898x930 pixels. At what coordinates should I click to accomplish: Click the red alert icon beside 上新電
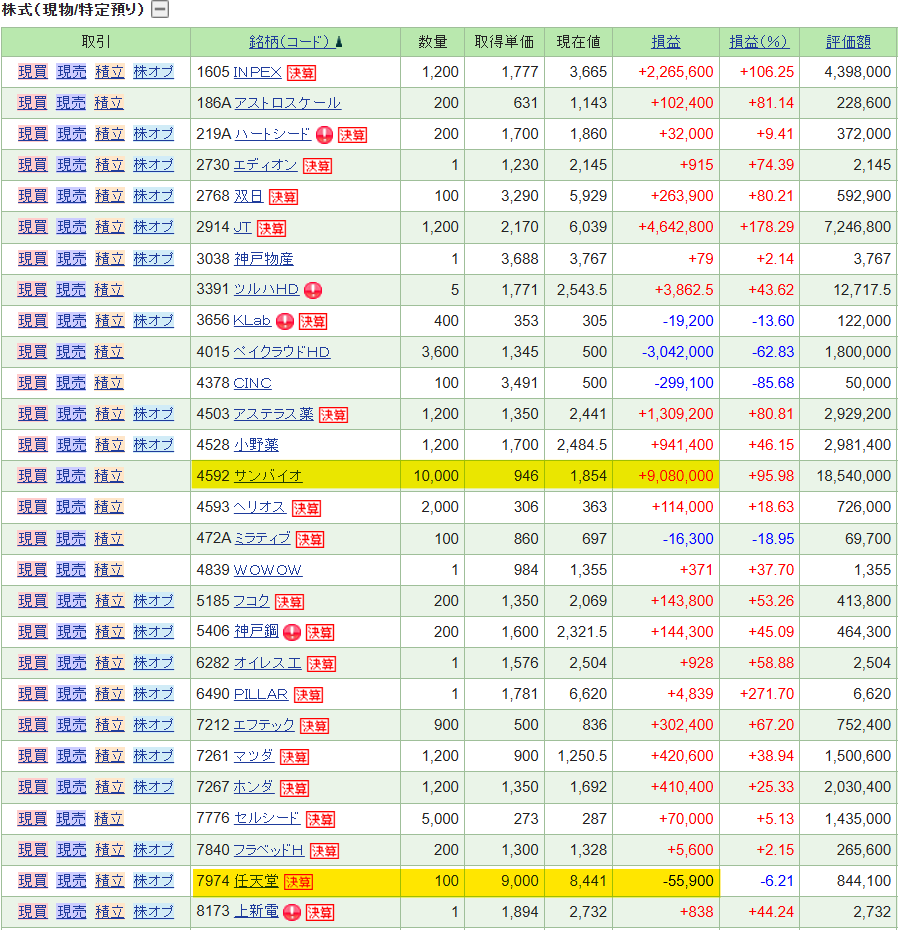(292, 912)
